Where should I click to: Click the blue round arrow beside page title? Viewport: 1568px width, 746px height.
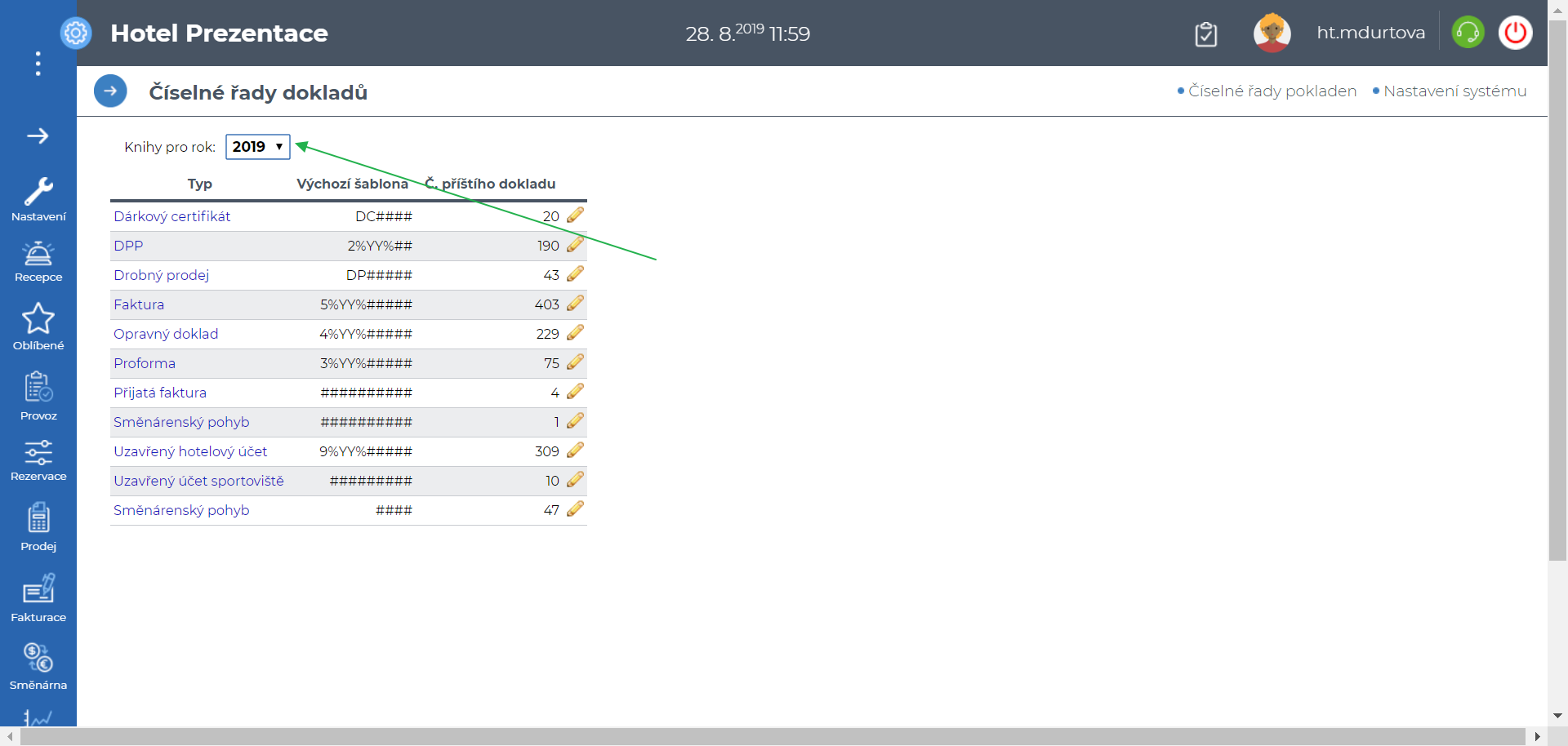[110, 91]
